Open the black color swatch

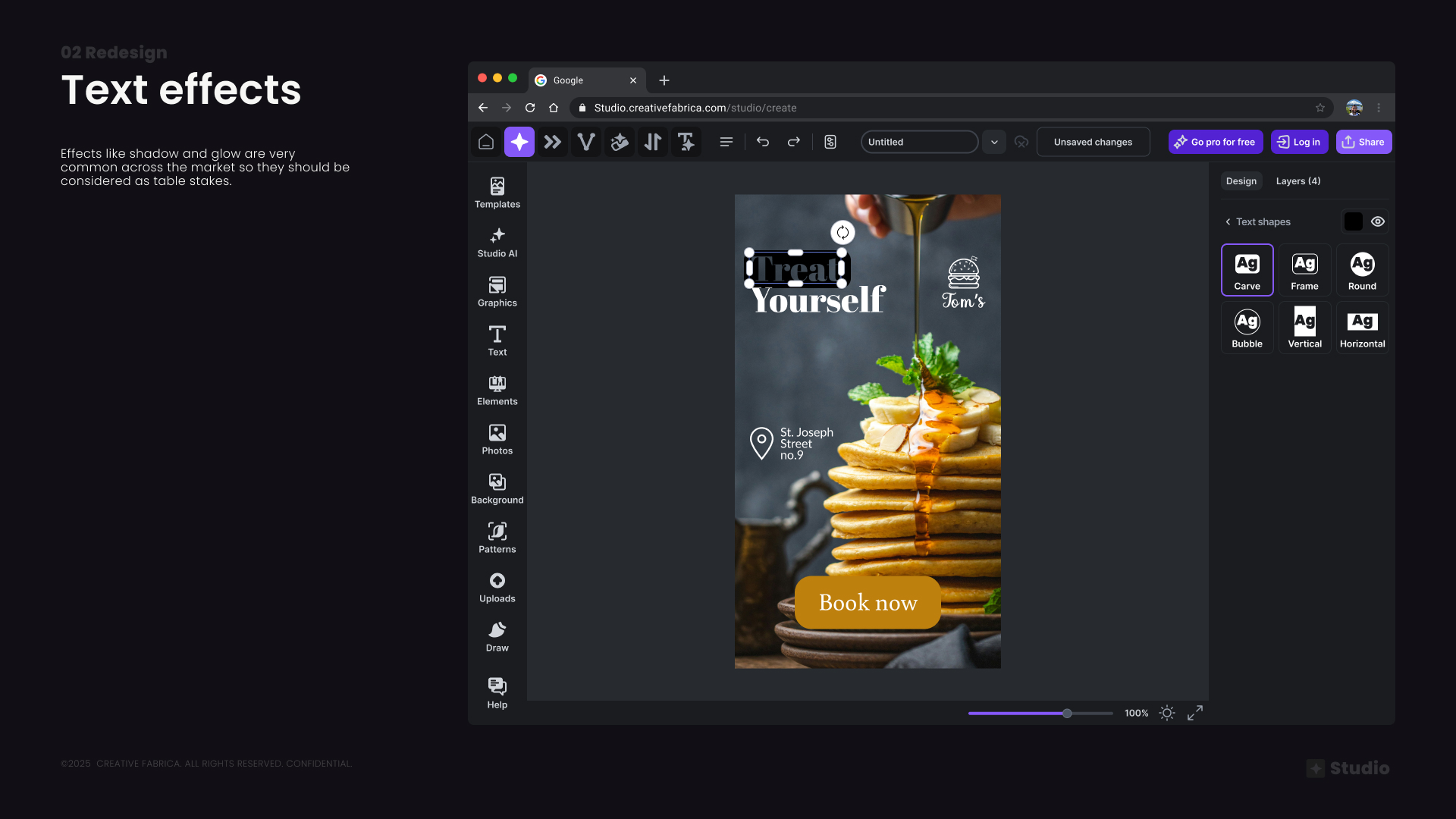click(1353, 221)
